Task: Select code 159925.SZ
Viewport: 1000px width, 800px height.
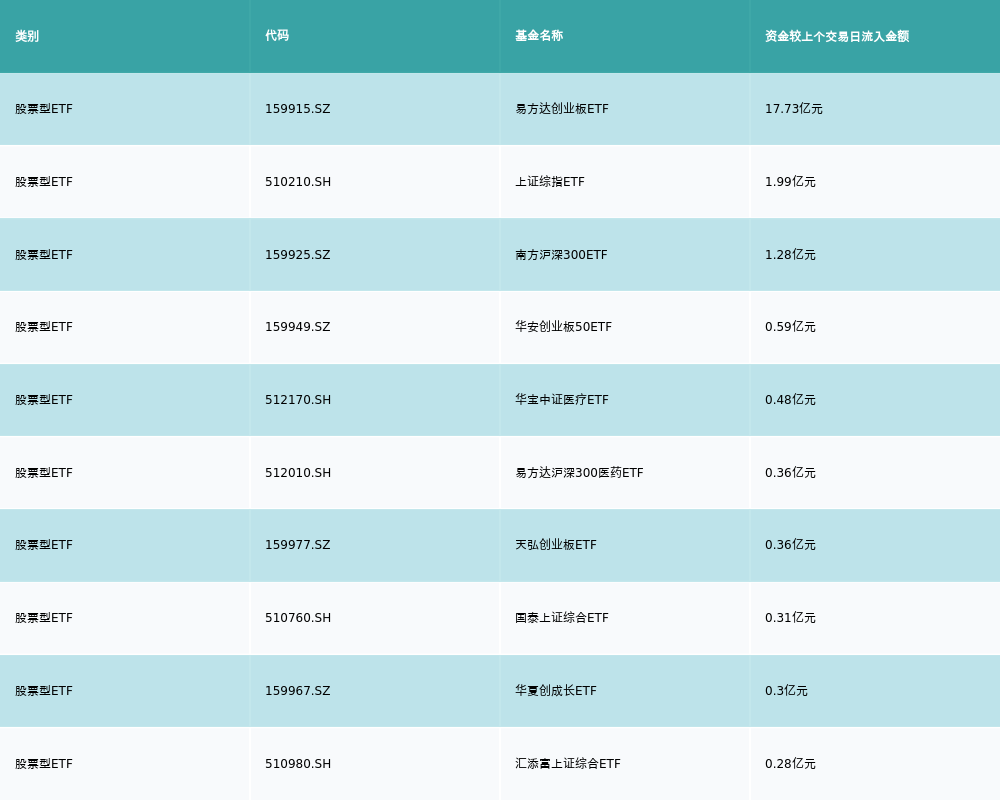Action: coord(298,255)
